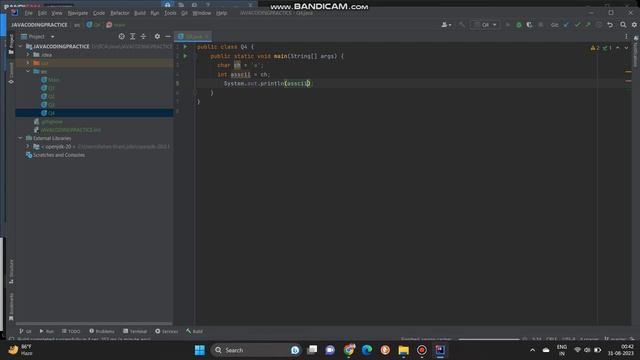
Task: Click Git Push green arrow
Action: click(x=588, y=25)
